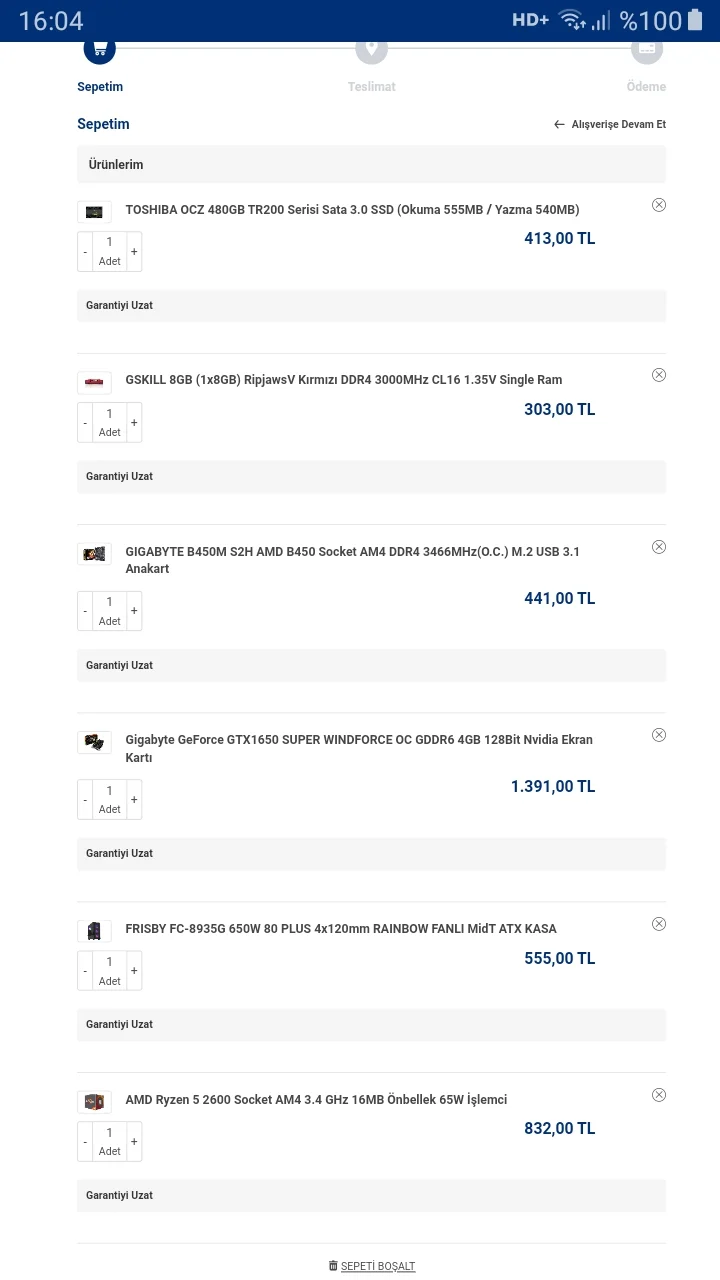Remove the GIGABYTE B450M anakart from cart
Image resolution: width=720 pixels, height=1280 pixels.
(x=659, y=547)
